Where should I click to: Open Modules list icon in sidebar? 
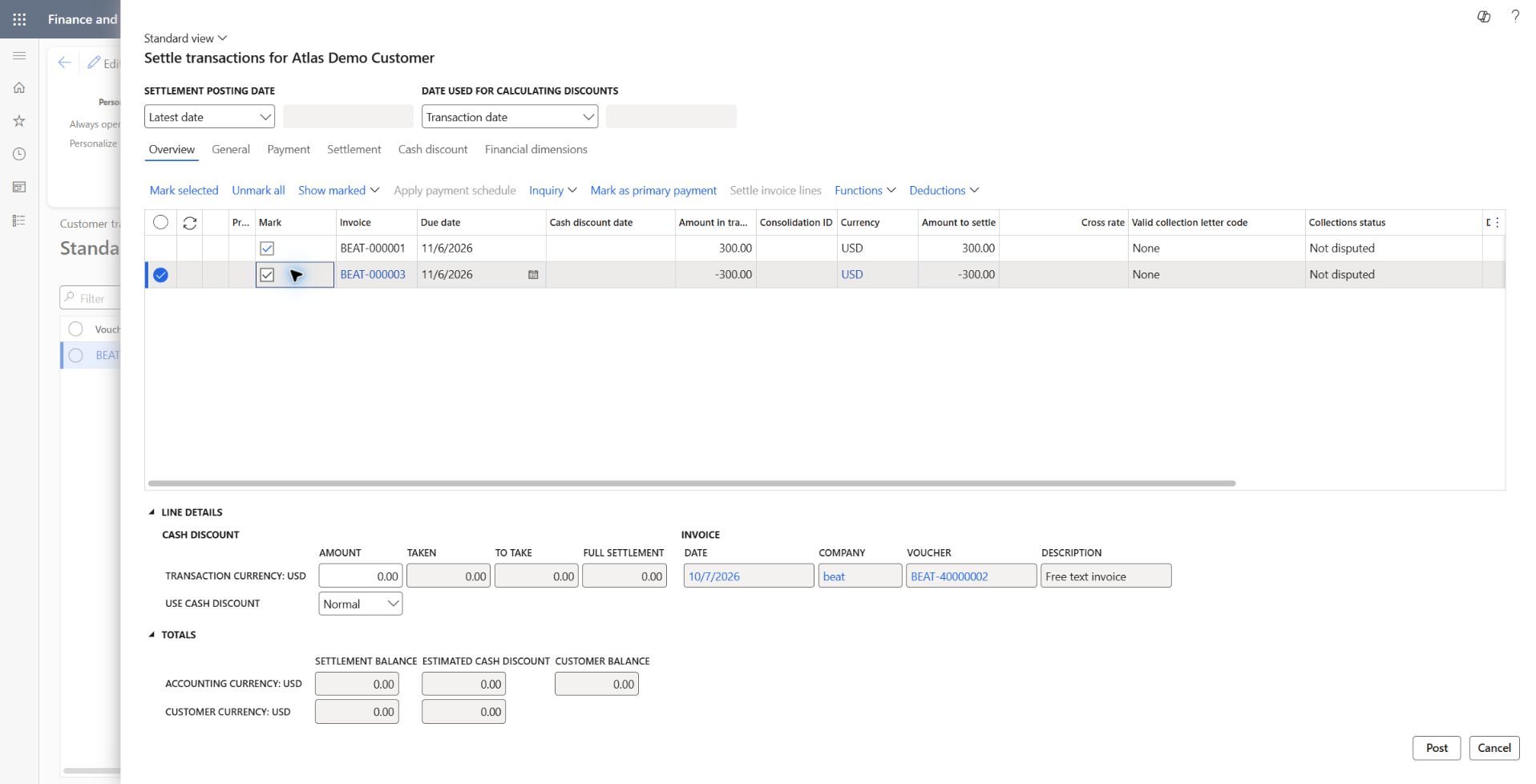[19, 220]
